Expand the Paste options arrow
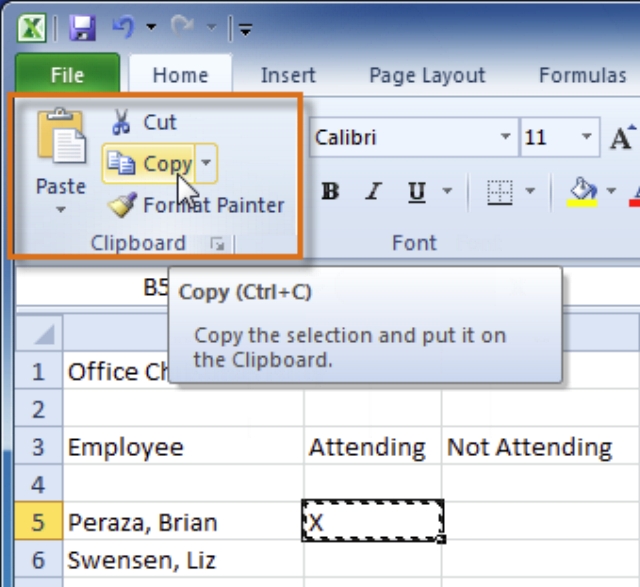This screenshot has width=640, height=587. (x=61, y=210)
